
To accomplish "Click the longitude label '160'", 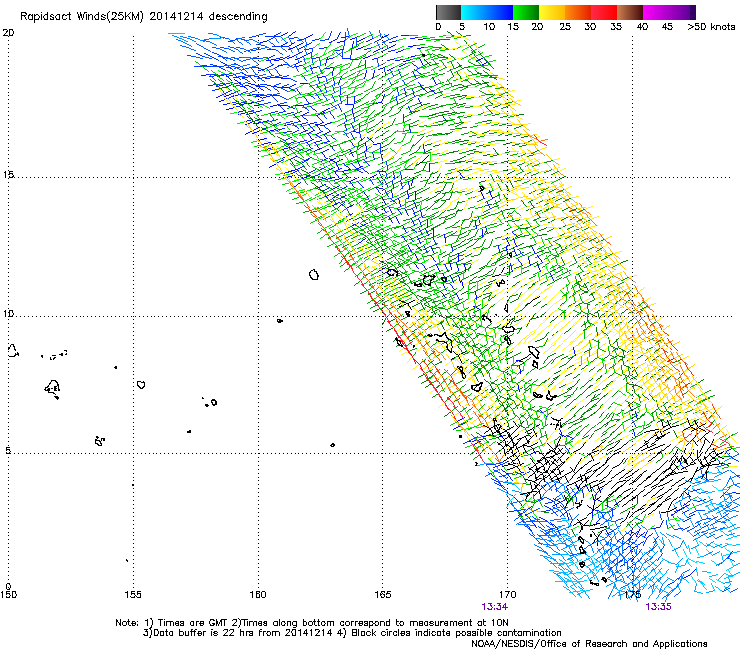I will tap(258, 594).
